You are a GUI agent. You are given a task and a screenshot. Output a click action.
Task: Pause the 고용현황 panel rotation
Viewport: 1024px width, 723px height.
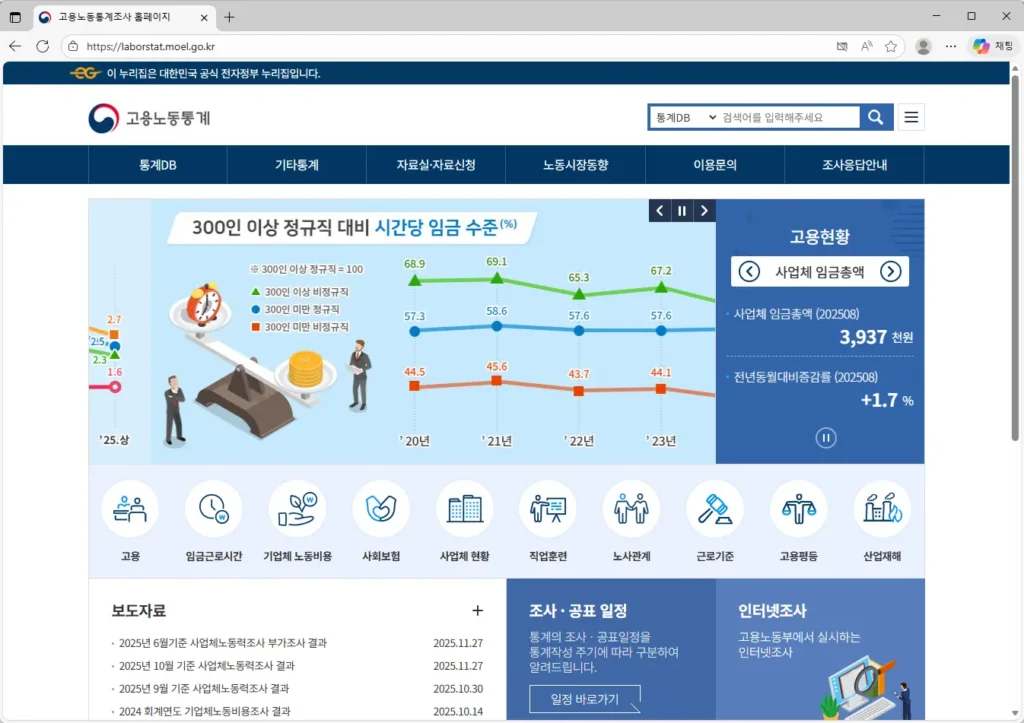click(825, 437)
